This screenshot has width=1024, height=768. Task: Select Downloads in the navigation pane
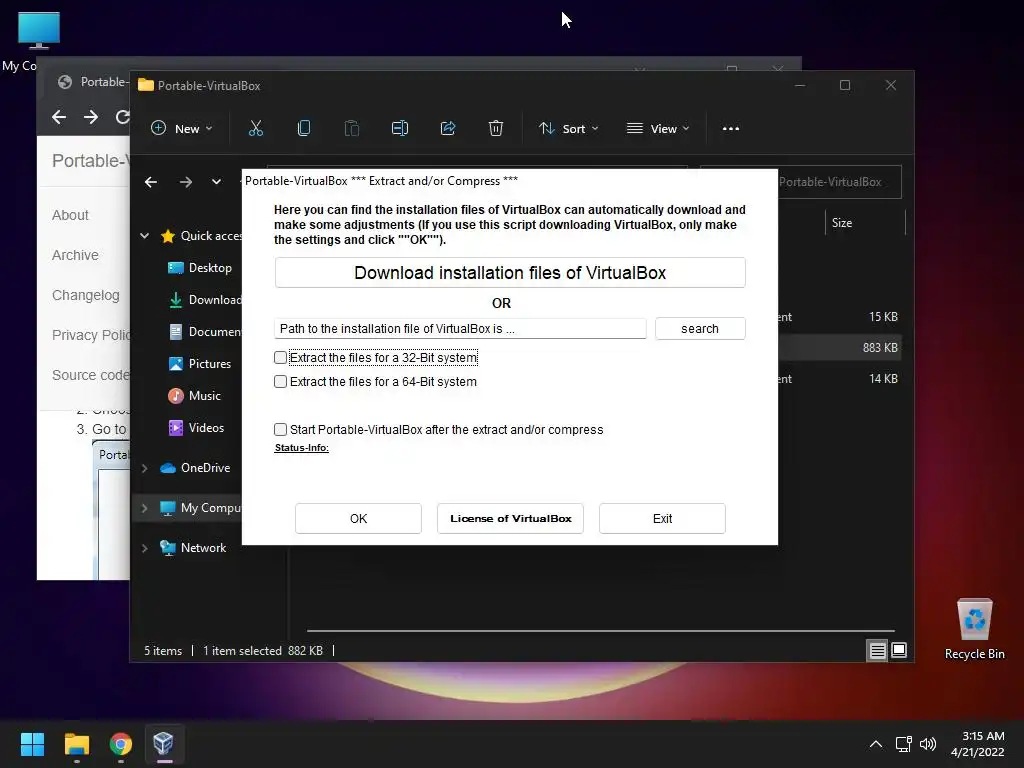point(204,300)
